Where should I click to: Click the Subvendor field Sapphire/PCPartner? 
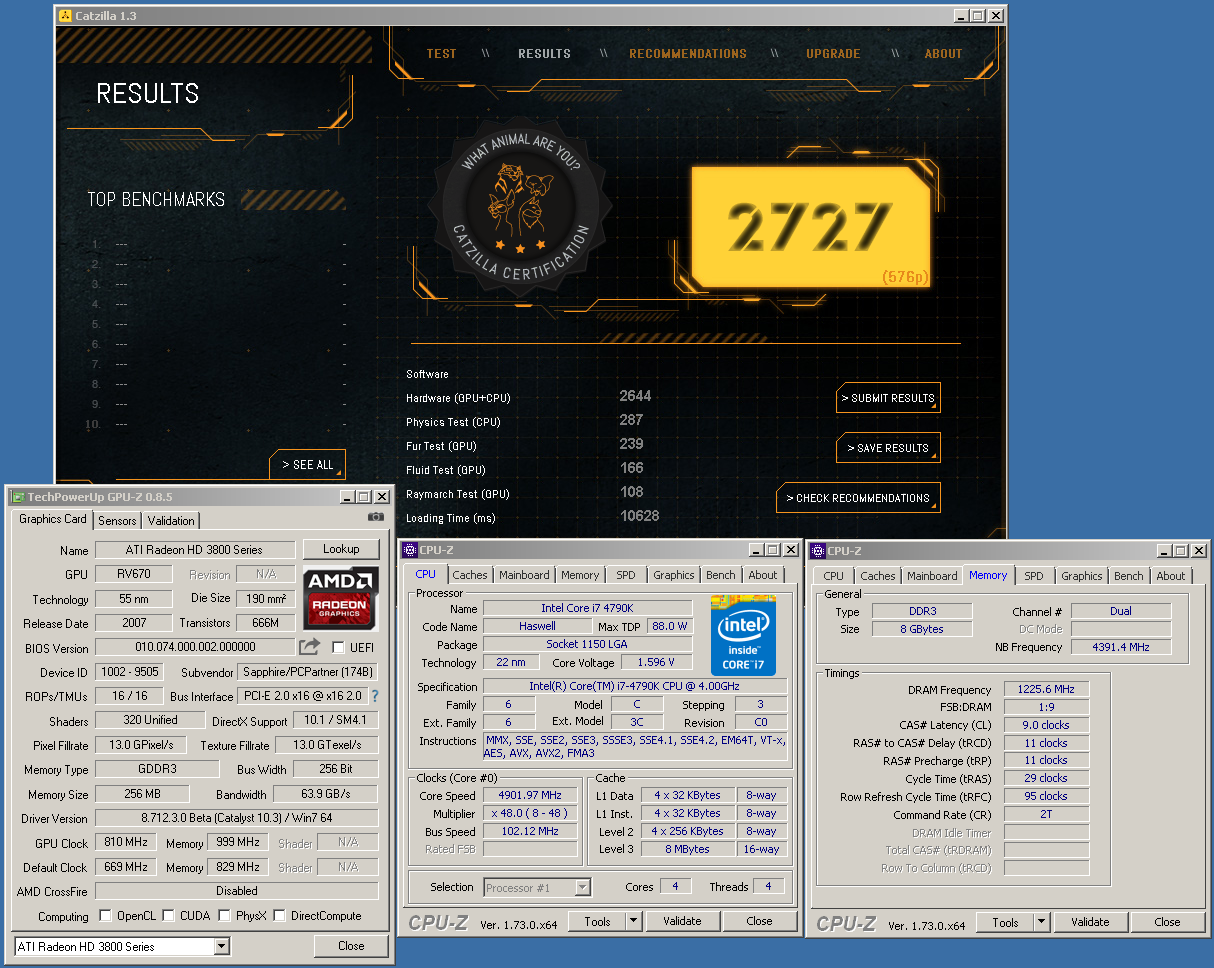pyautogui.click(x=308, y=673)
